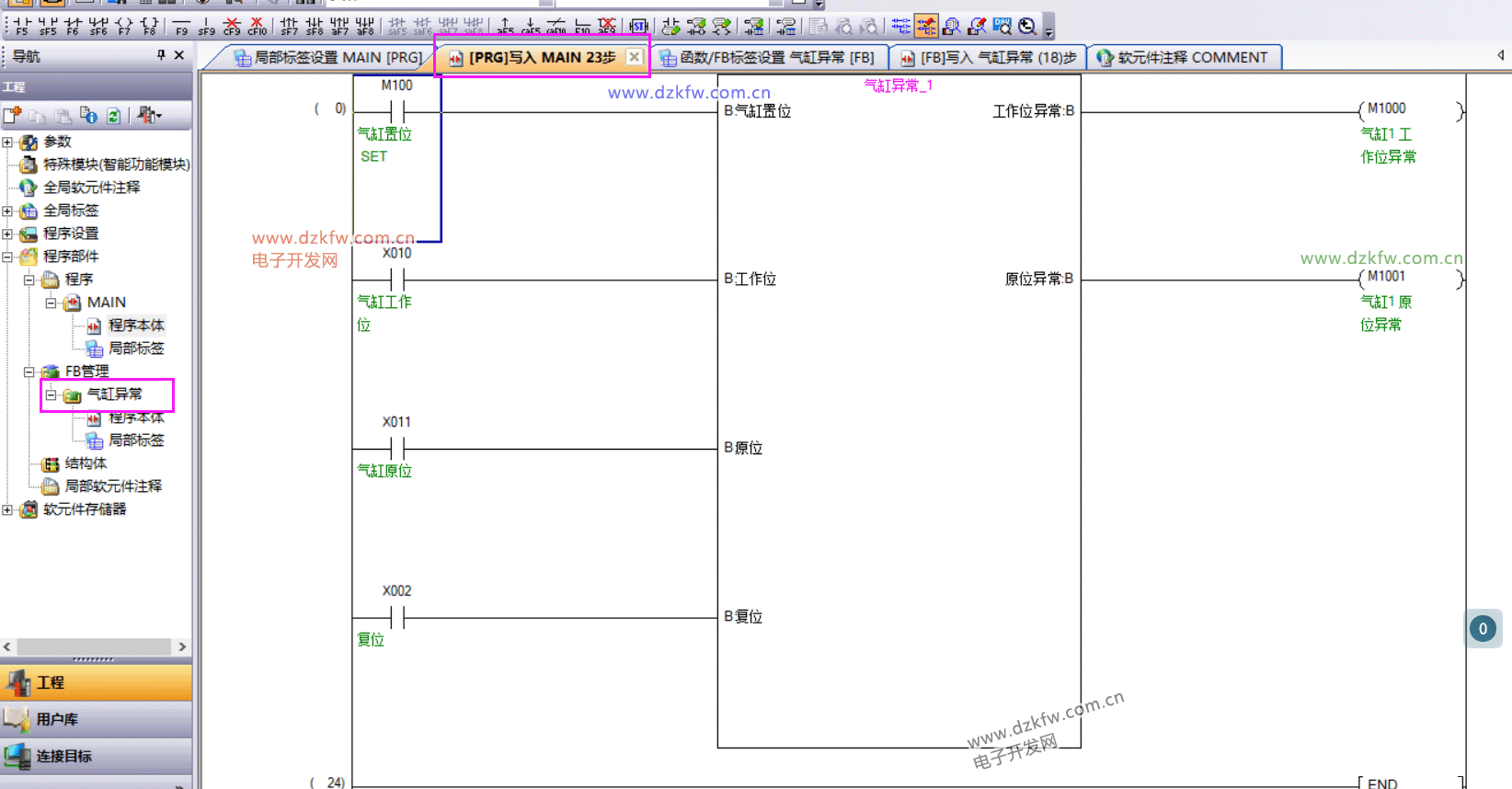Insert application instruction with F8 tool
1512x789 pixels.
coord(149,26)
